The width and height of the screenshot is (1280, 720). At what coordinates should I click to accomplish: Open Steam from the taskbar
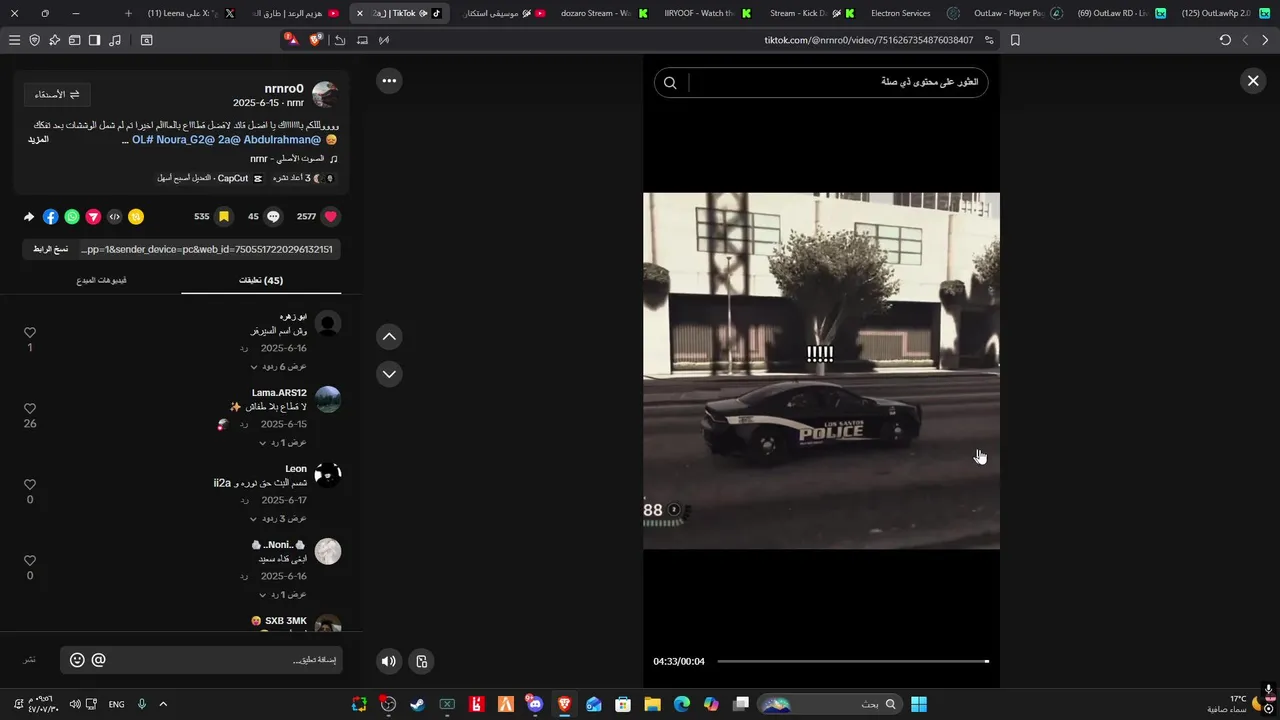pos(417,704)
